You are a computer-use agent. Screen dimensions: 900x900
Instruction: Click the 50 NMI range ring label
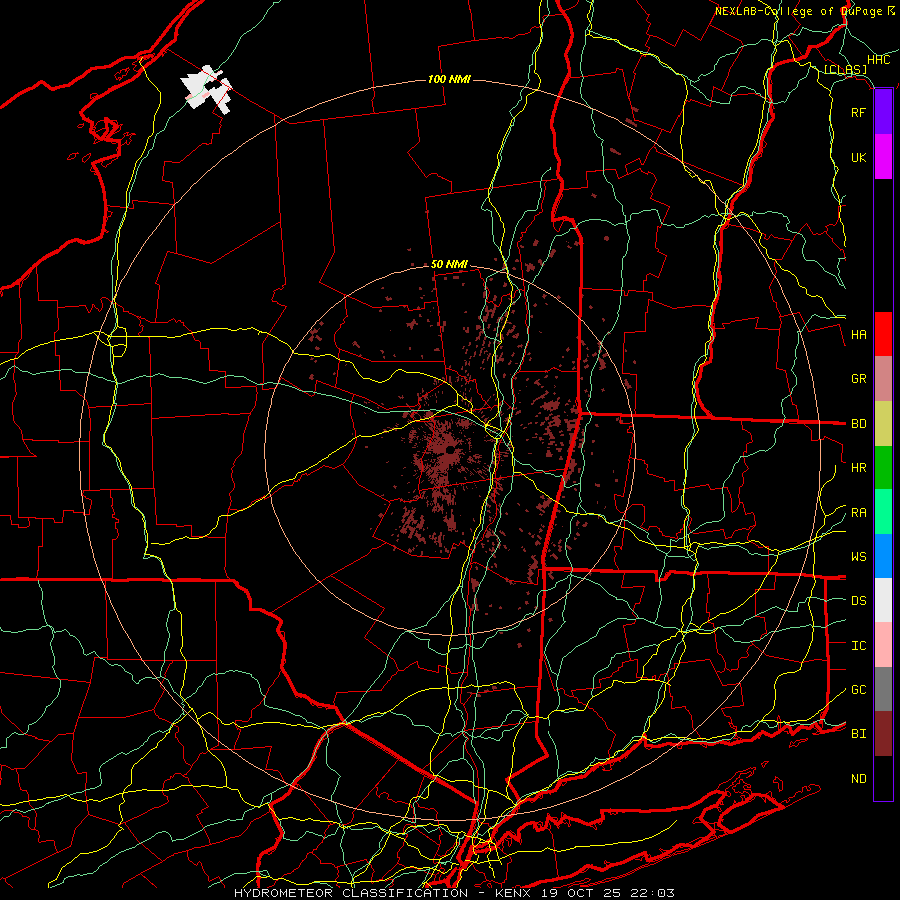click(x=449, y=265)
